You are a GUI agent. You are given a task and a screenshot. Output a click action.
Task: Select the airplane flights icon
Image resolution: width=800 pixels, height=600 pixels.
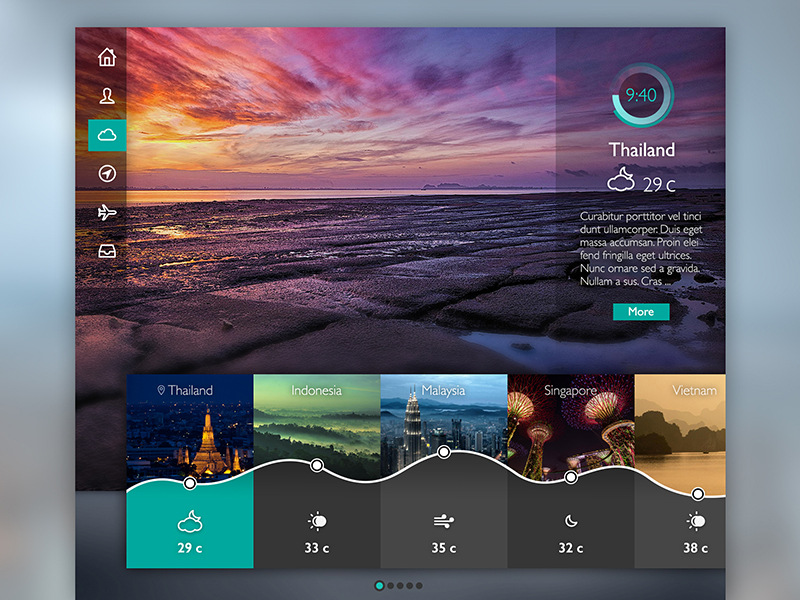tap(107, 212)
